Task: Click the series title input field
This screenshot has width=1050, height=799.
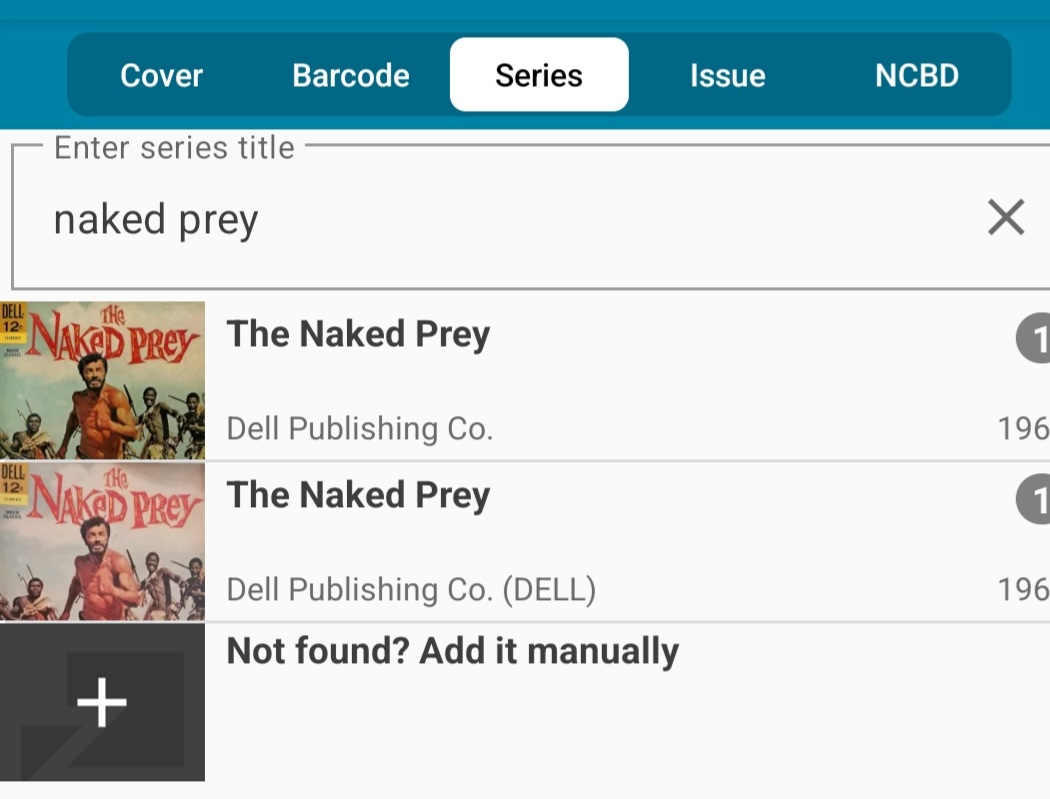Action: (530, 217)
